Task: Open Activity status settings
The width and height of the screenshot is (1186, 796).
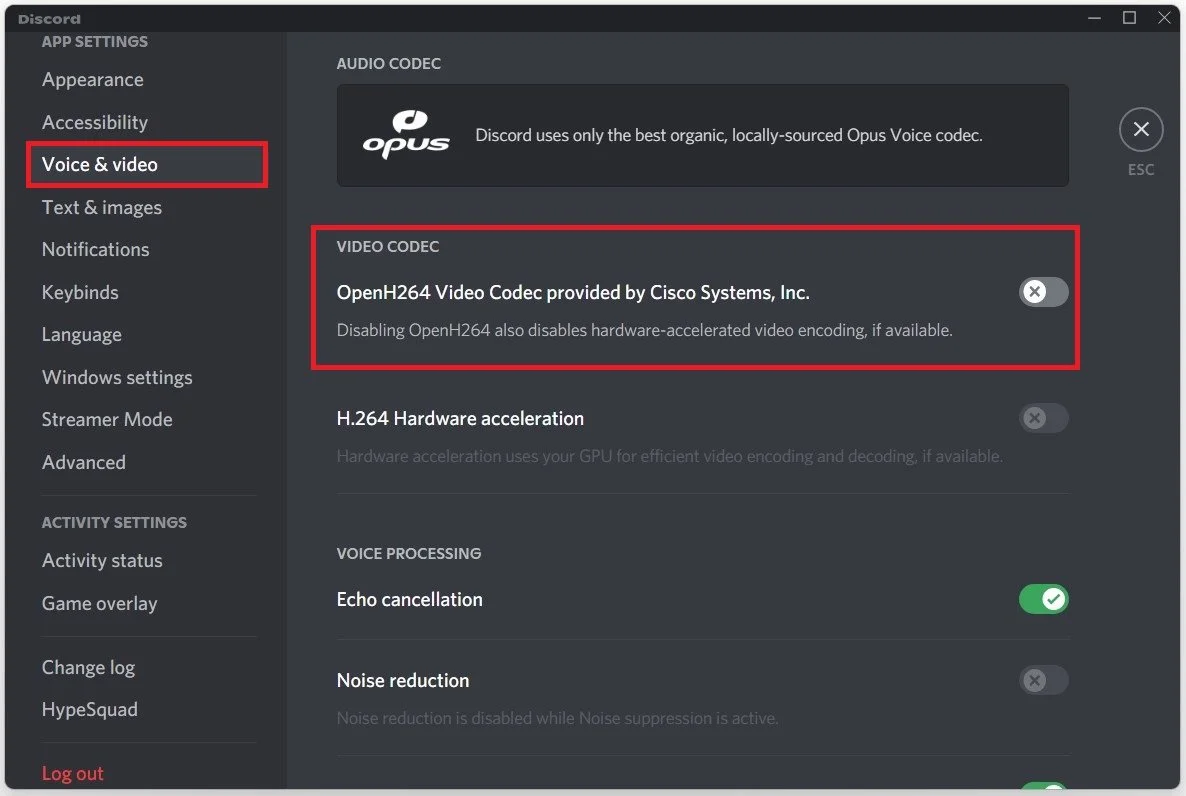Action: click(102, 561)
